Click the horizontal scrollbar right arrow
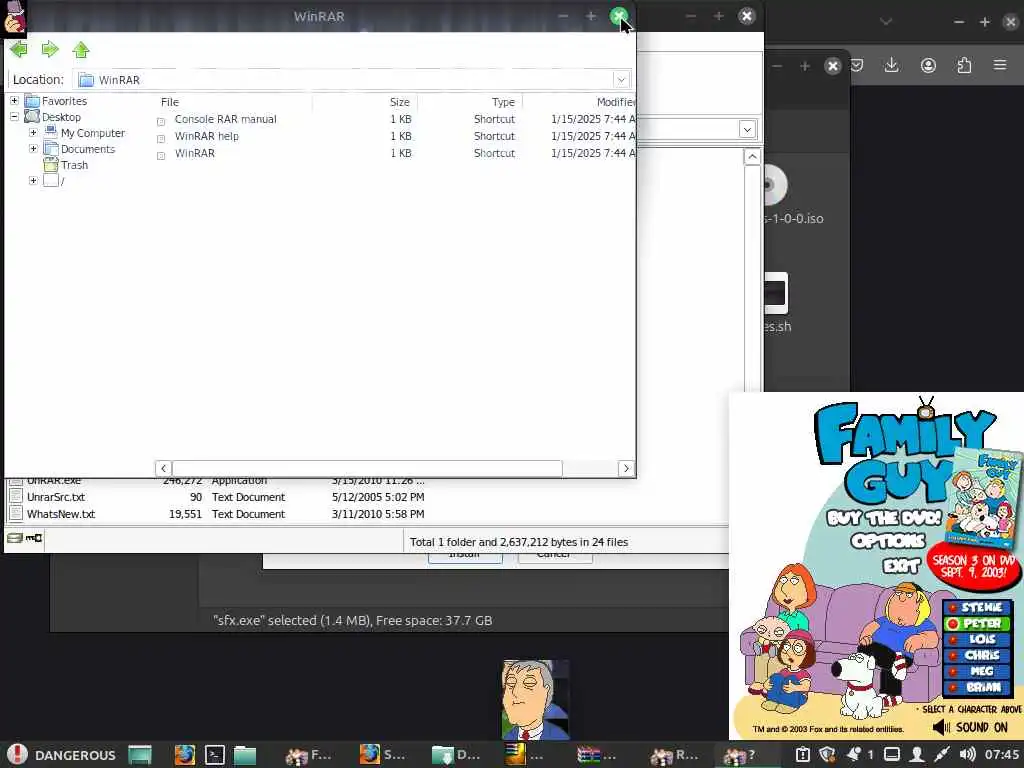1024x768 pixels. [626, 468]
